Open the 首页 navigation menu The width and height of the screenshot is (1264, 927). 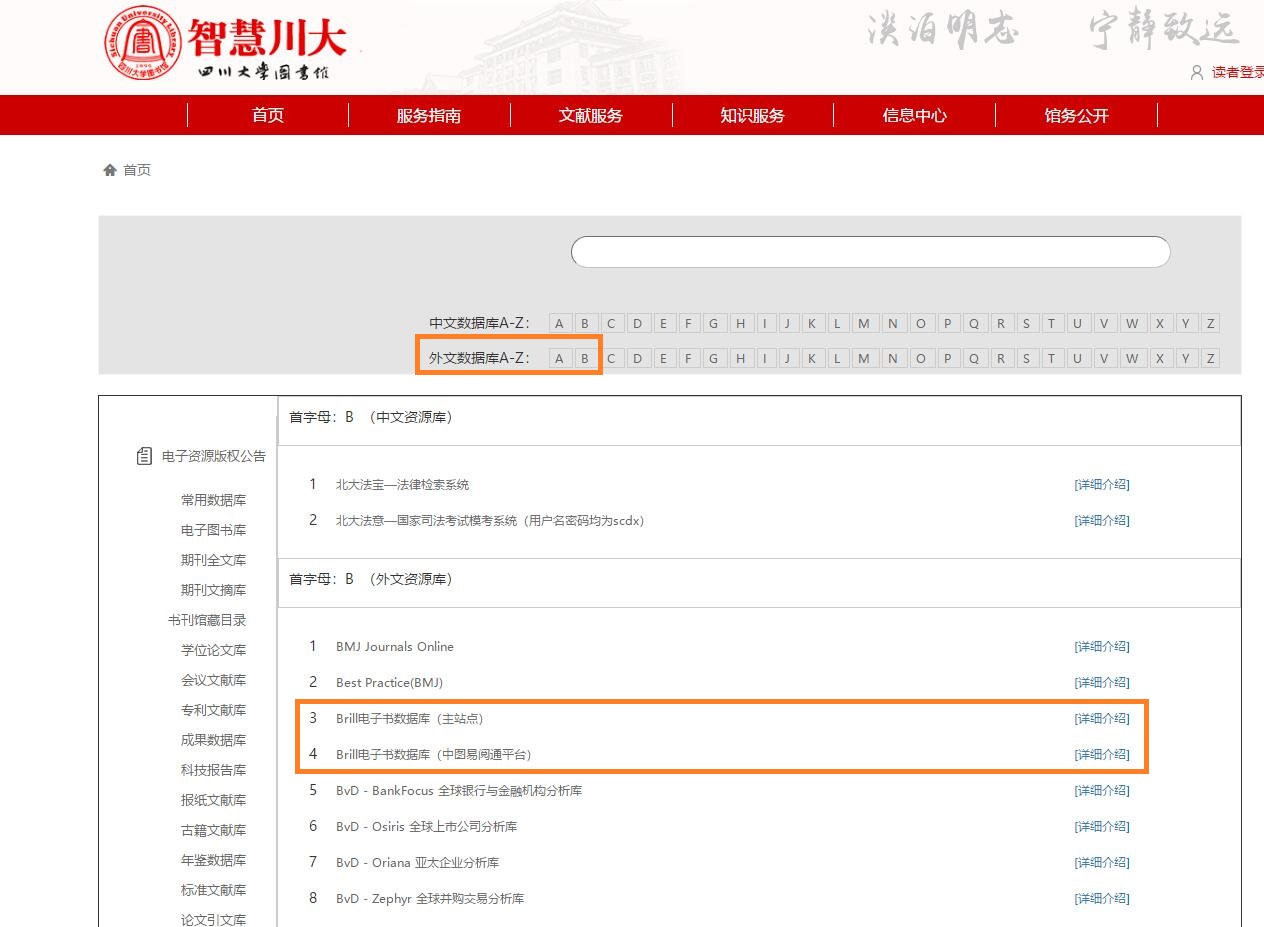tap(268, 115)
